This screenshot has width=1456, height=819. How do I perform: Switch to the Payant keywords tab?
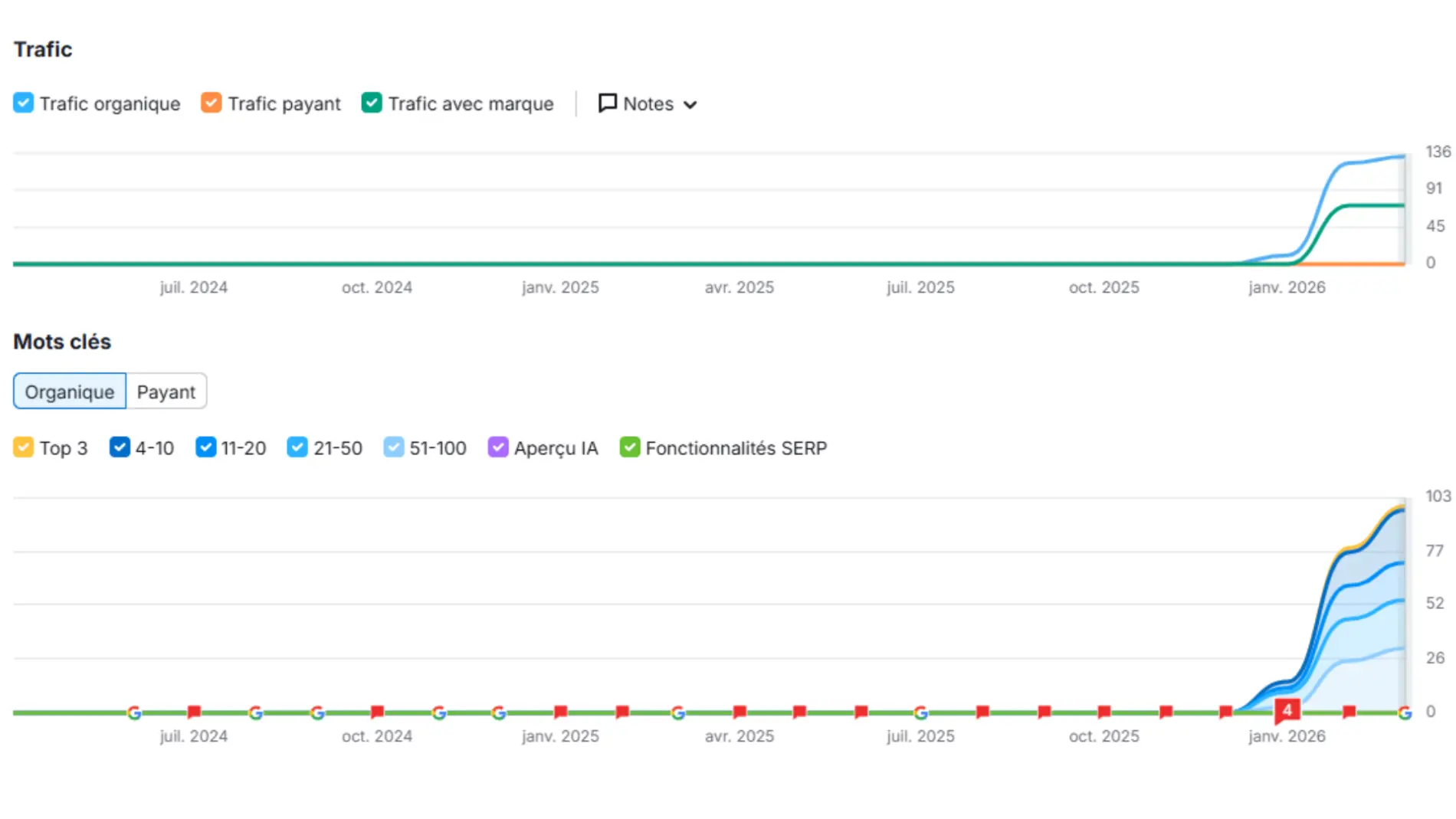point(166,391)
